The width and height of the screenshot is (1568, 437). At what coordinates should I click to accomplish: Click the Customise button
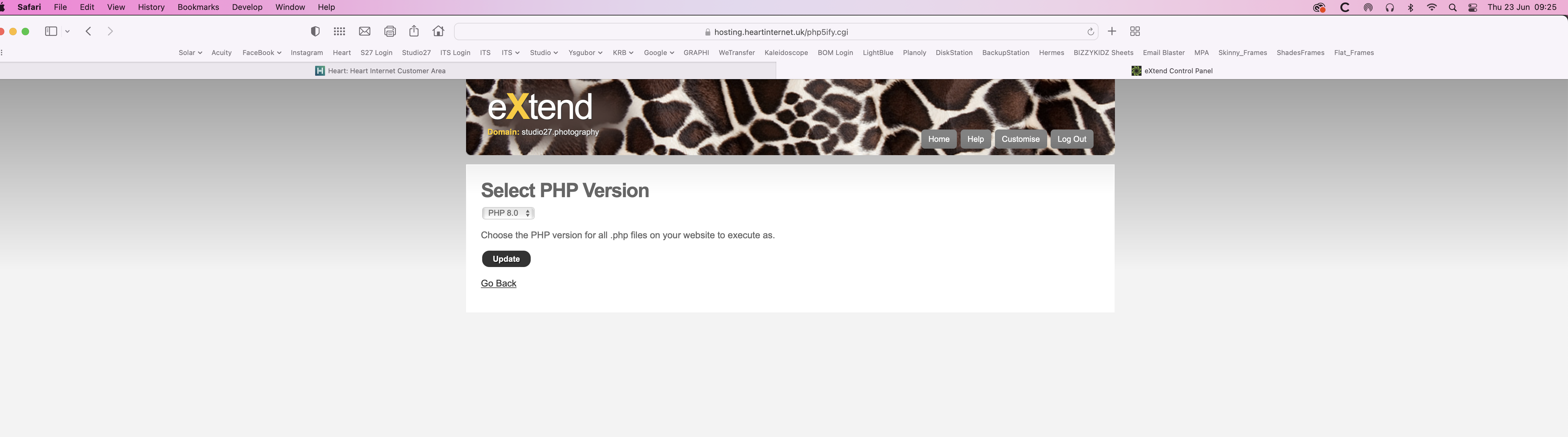click(1020, 139)
